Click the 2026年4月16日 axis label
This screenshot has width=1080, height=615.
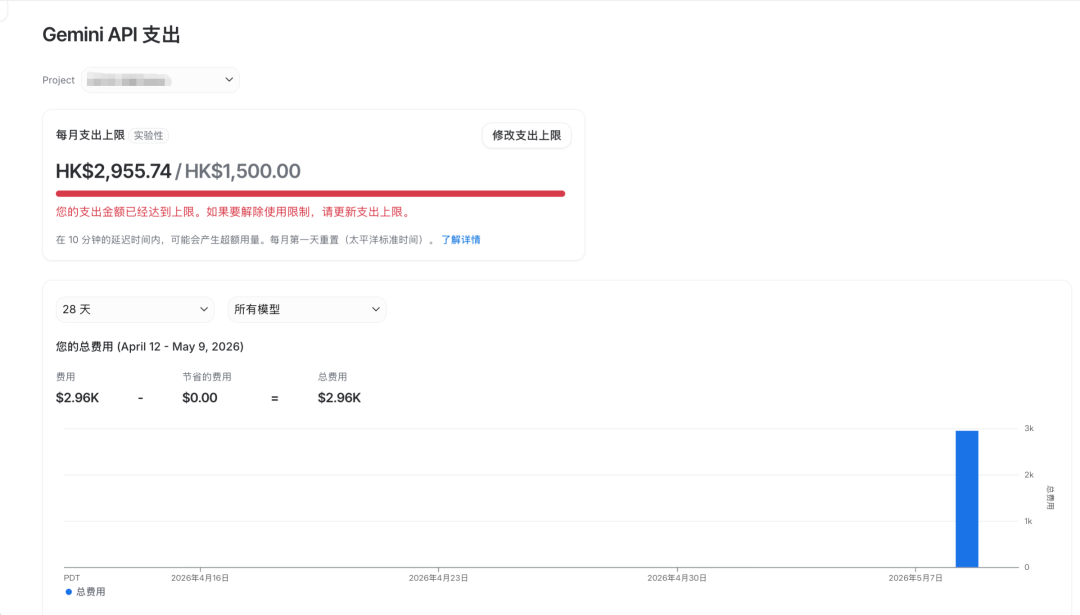coord(200,578)
